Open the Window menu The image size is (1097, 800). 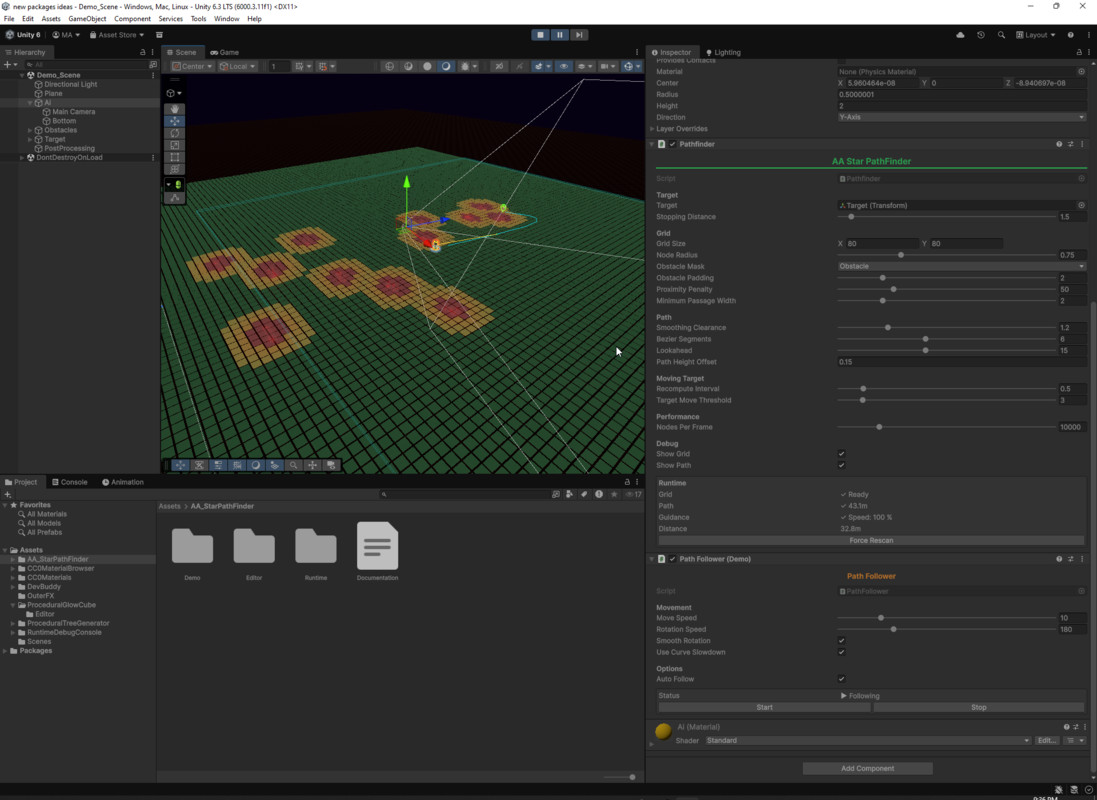coord(226,19)
